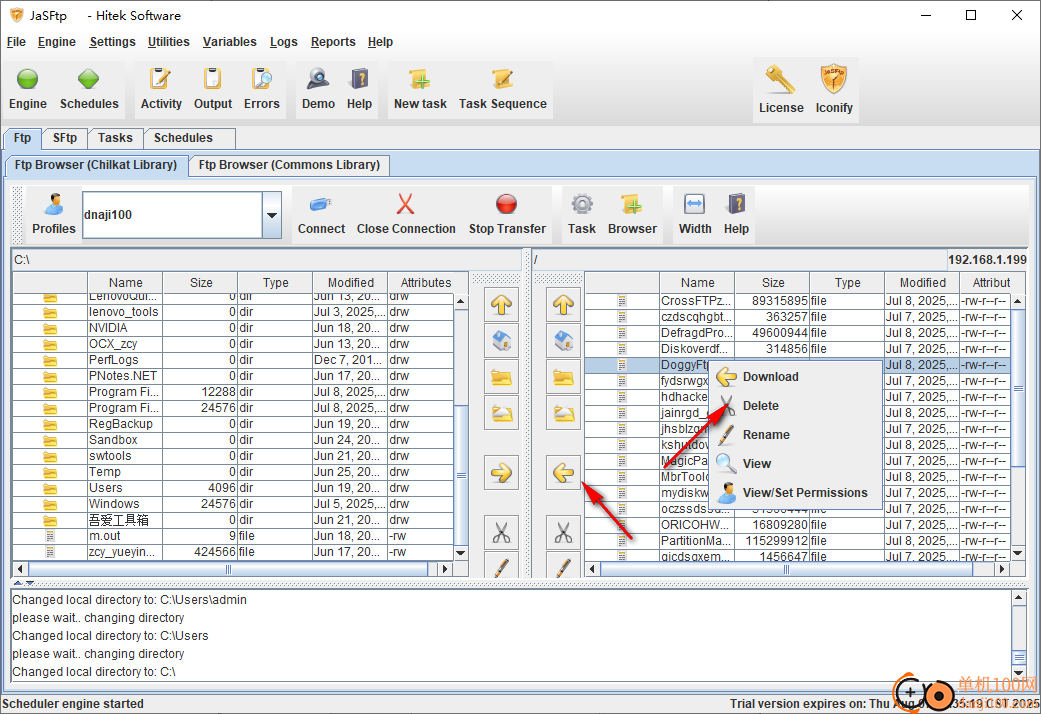Select the Sandbox folder in local list
This screenshot has height=714, width=1041.
tap(233, 440)
